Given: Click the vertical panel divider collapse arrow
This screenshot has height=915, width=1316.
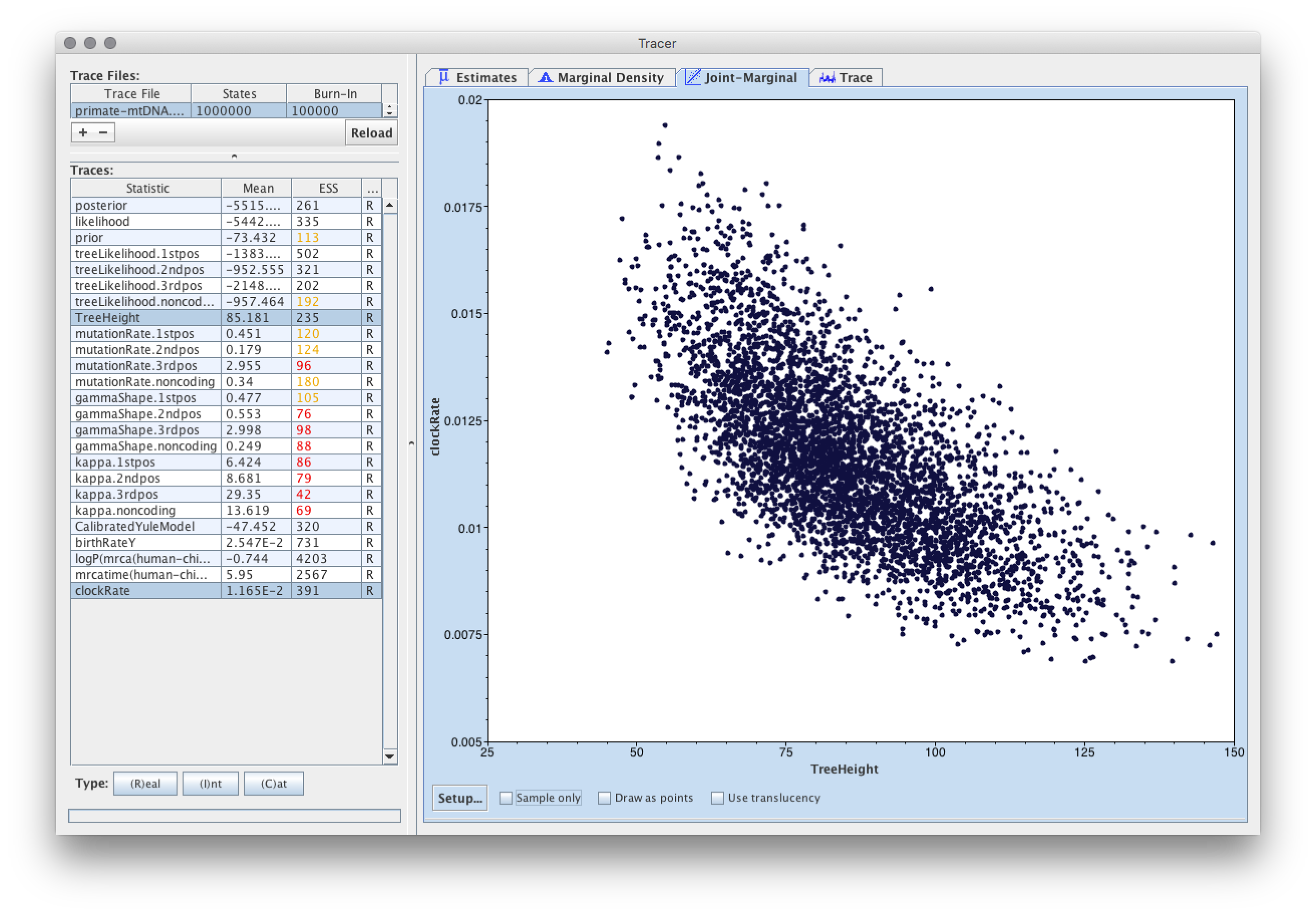Looking at the screenshot, I should [411, 443].
